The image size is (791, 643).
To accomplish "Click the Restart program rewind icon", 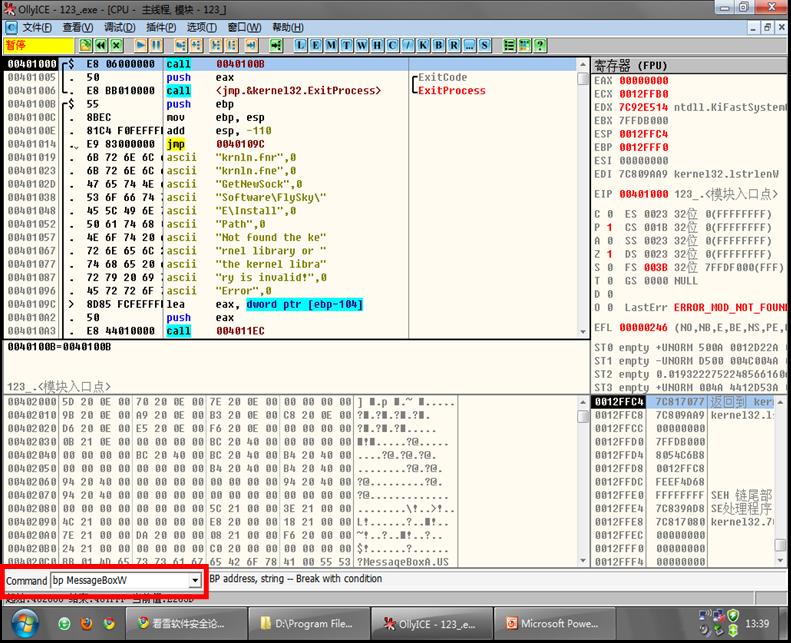I will [101, 45].
